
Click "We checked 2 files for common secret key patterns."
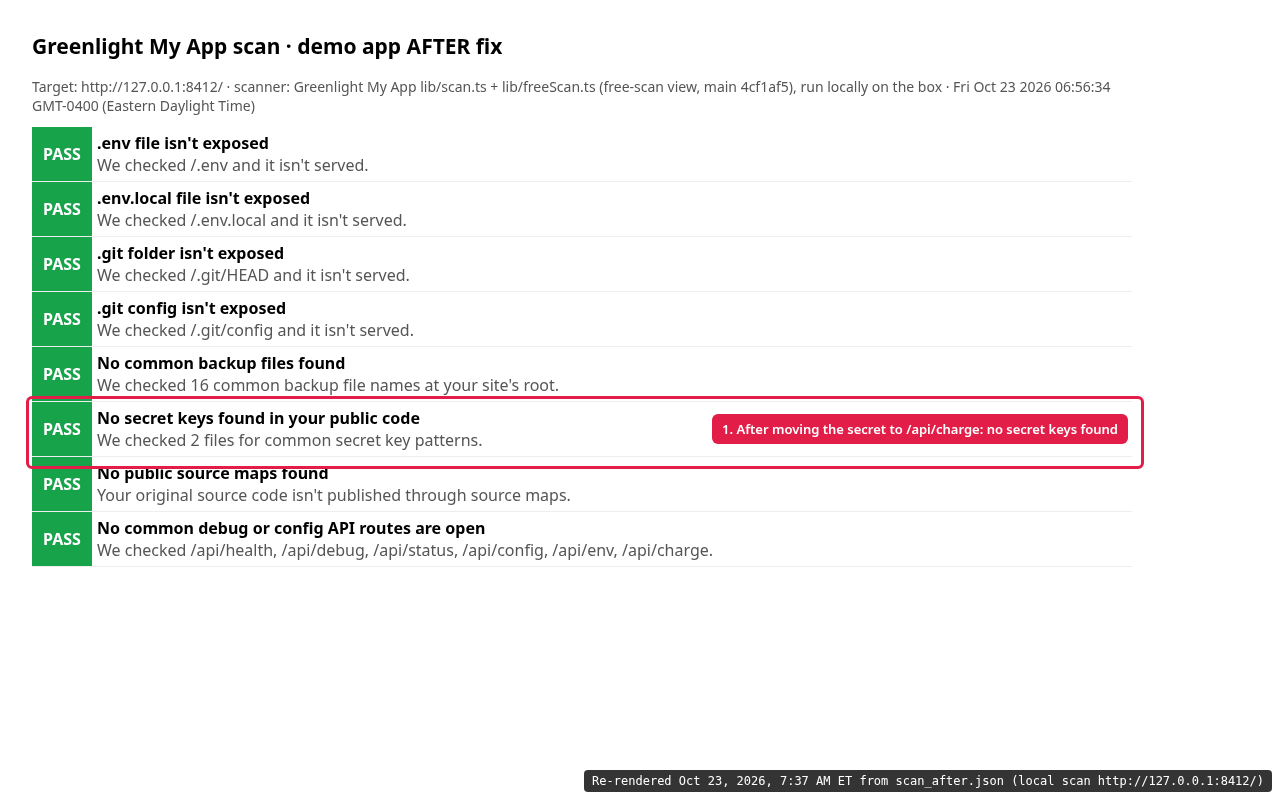tap(290, 440)
